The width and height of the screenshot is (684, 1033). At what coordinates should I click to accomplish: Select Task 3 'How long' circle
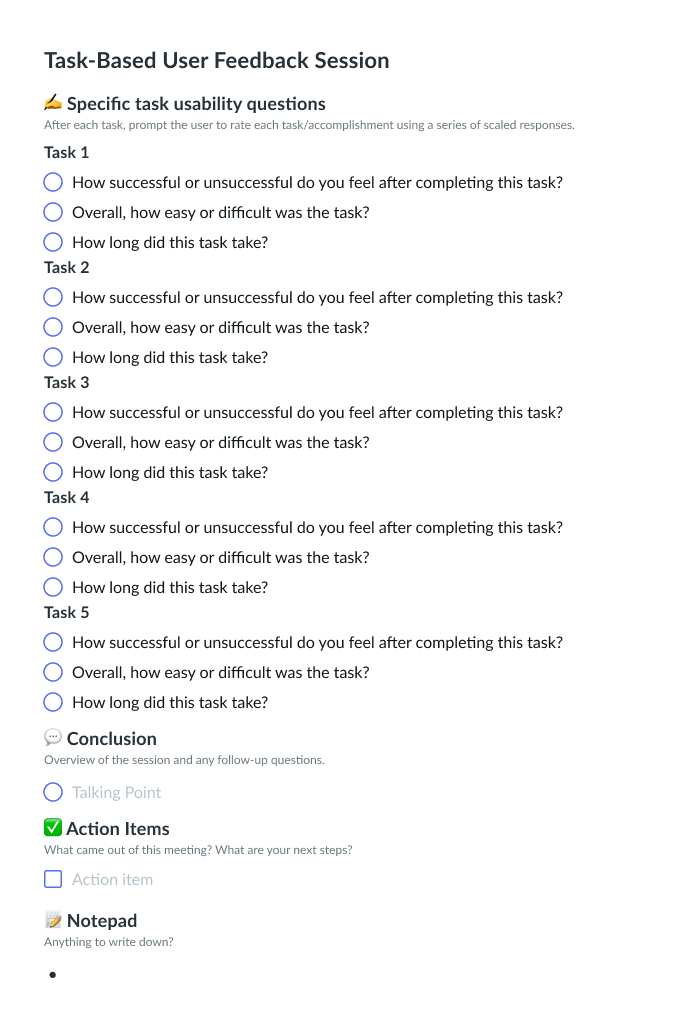click(53, 472)
